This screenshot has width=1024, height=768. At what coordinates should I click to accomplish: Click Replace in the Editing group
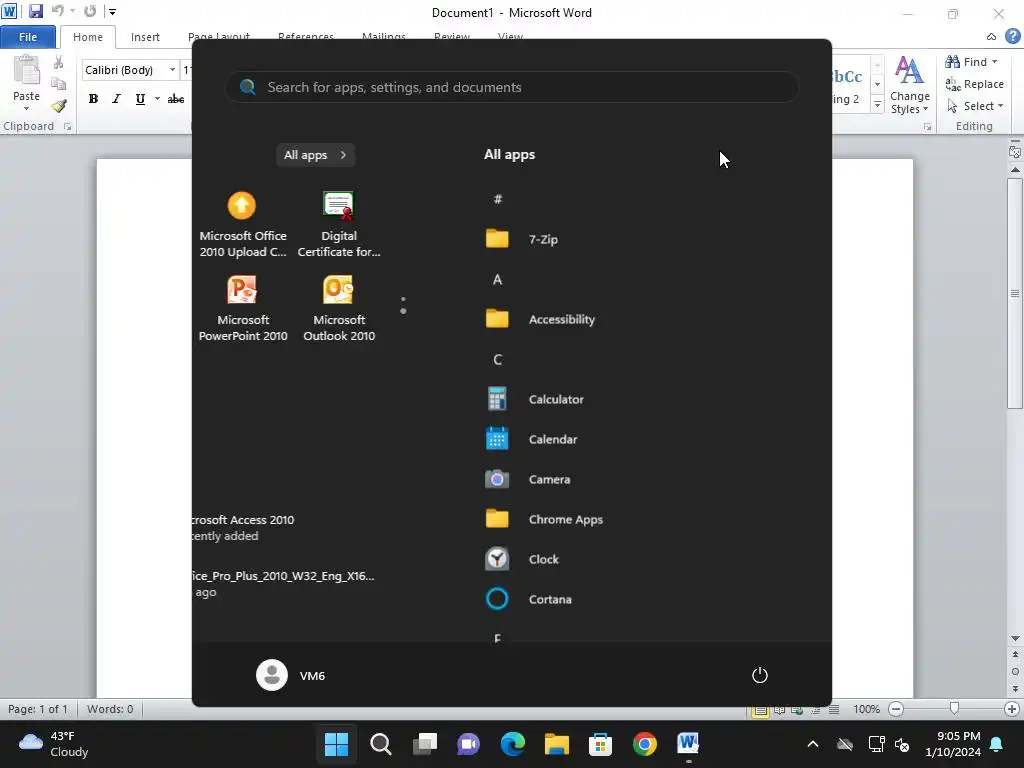974,84
